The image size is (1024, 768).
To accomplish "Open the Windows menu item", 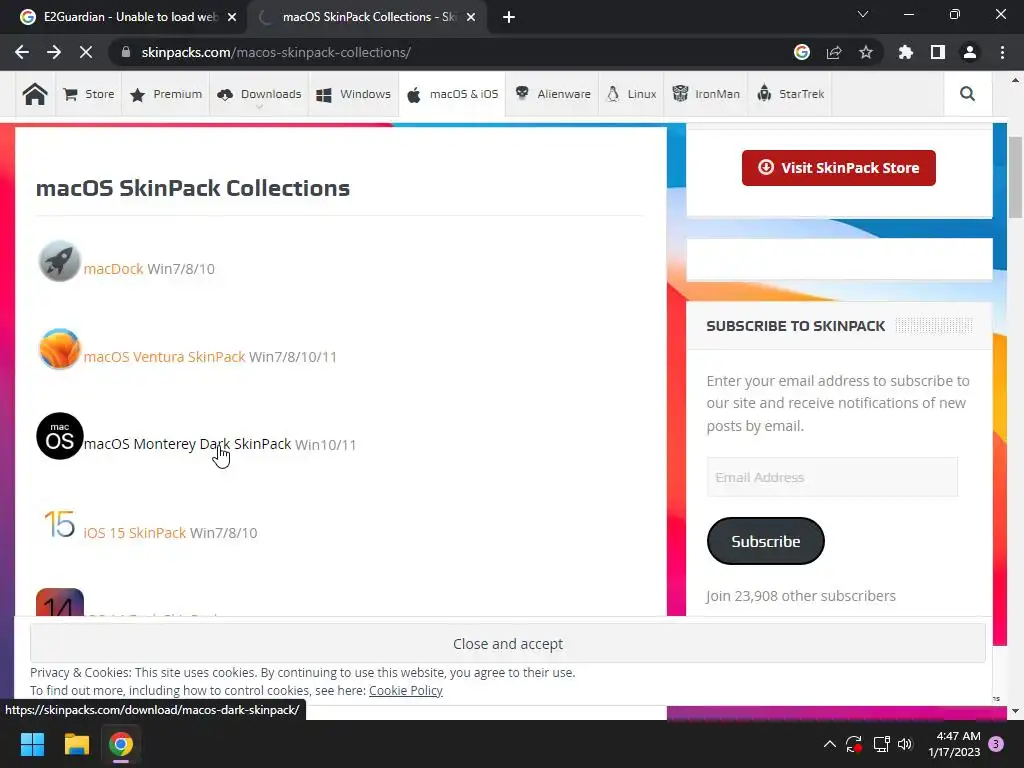I will [x=353, y=94].
